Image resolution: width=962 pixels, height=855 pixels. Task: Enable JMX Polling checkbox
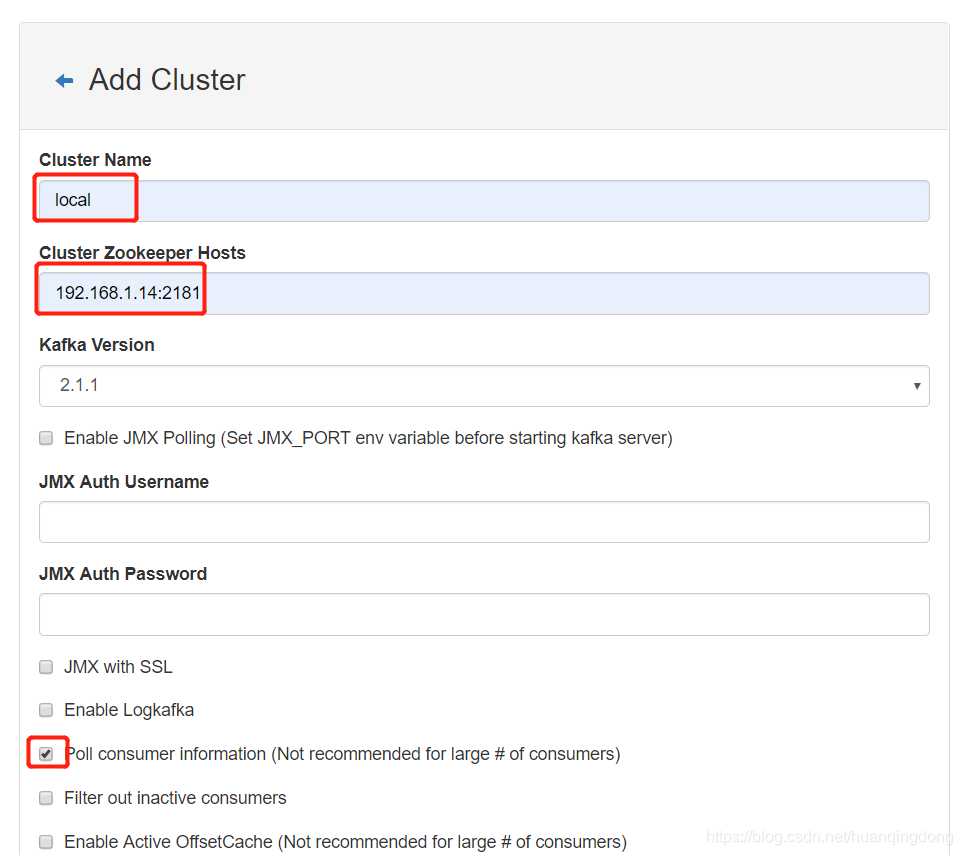(46, 438)
